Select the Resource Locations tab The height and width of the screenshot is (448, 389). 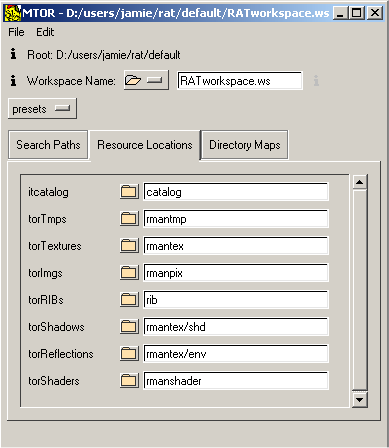[145, 145]
